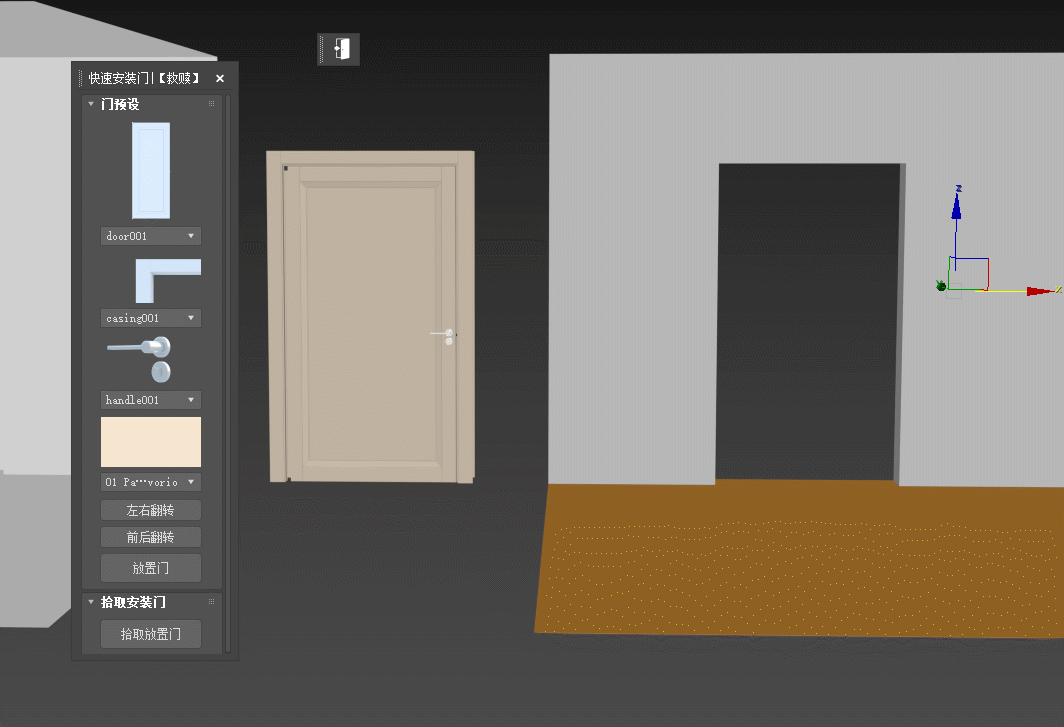Screen dimensions: 1064x727
Task: Collapse the 拾取安装门 rollout
Action: [x=91, y=602]
